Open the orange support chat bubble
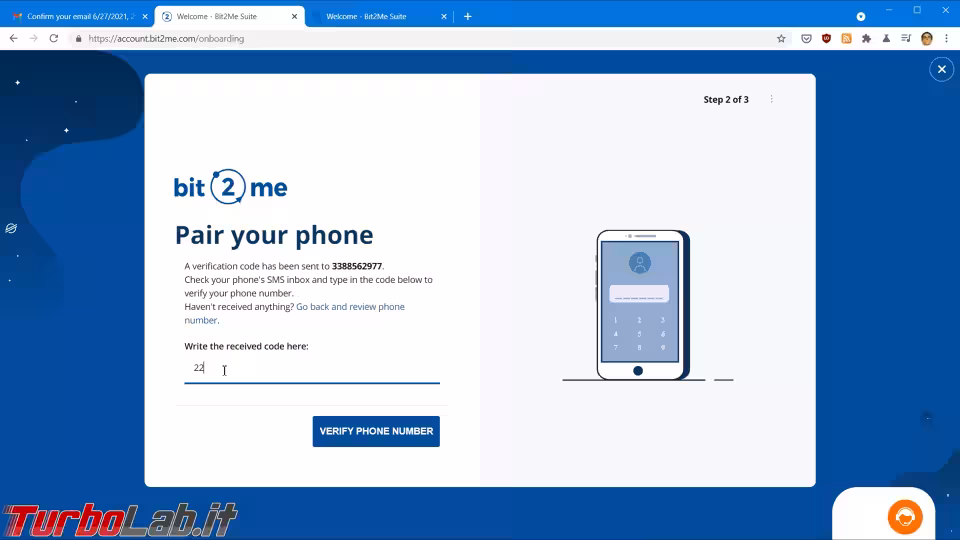The image size is (960, 540). tap(905, 517)
